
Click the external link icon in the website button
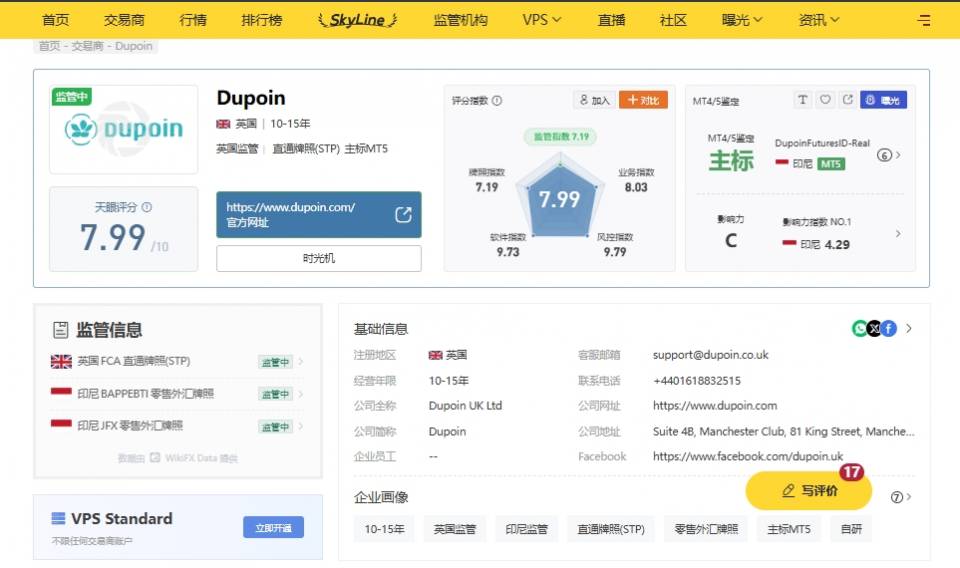tap(403, 214)
